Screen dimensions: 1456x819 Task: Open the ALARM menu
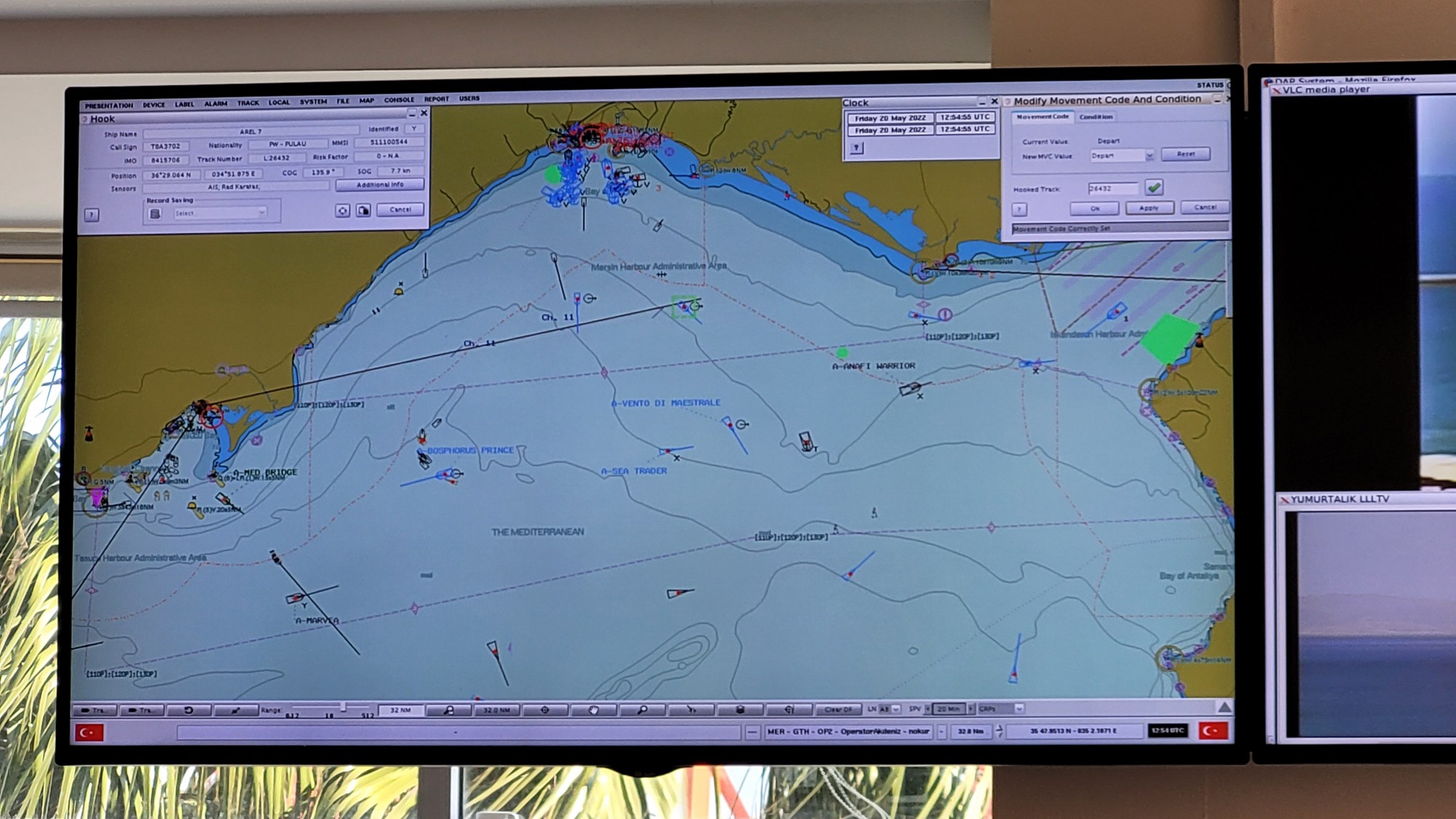point(215,103)
